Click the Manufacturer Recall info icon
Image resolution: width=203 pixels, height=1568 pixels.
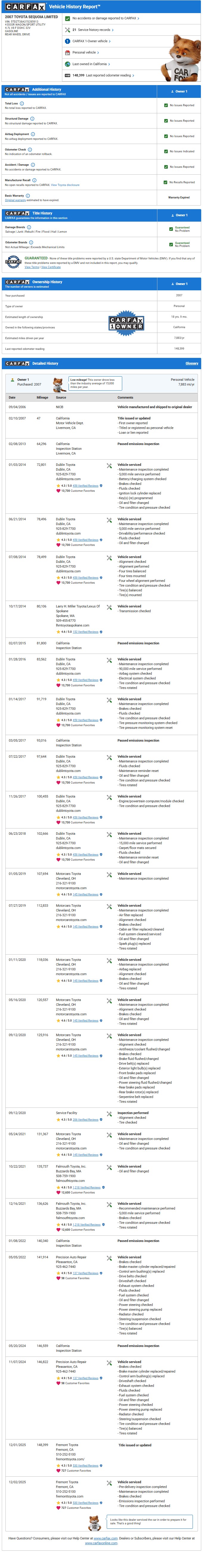click(34, 180)
